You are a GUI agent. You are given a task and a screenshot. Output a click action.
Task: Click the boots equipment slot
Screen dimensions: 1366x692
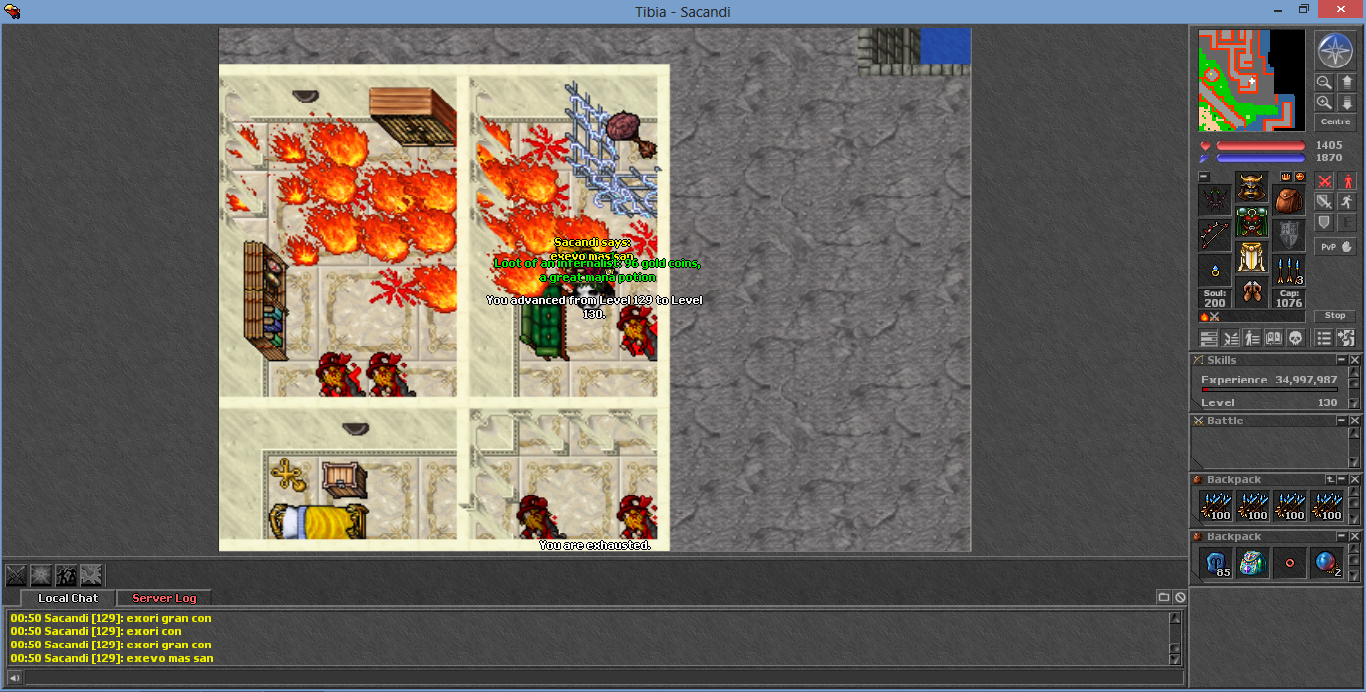[1251, 292]
